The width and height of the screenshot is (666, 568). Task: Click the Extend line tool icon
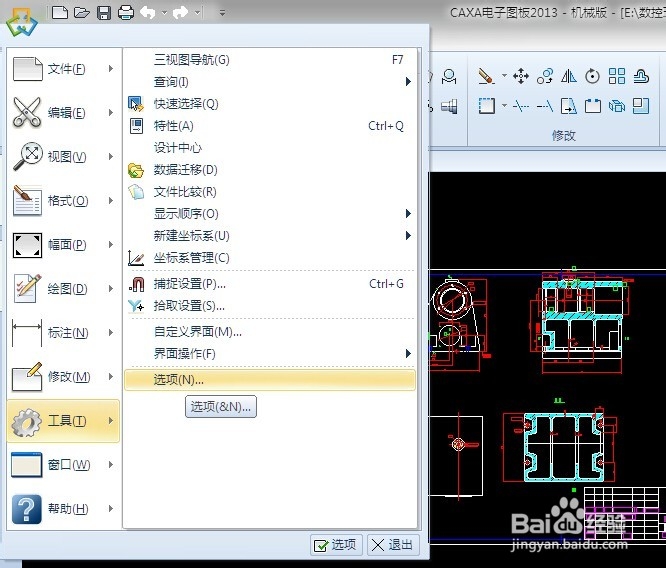tap(545, 106)
